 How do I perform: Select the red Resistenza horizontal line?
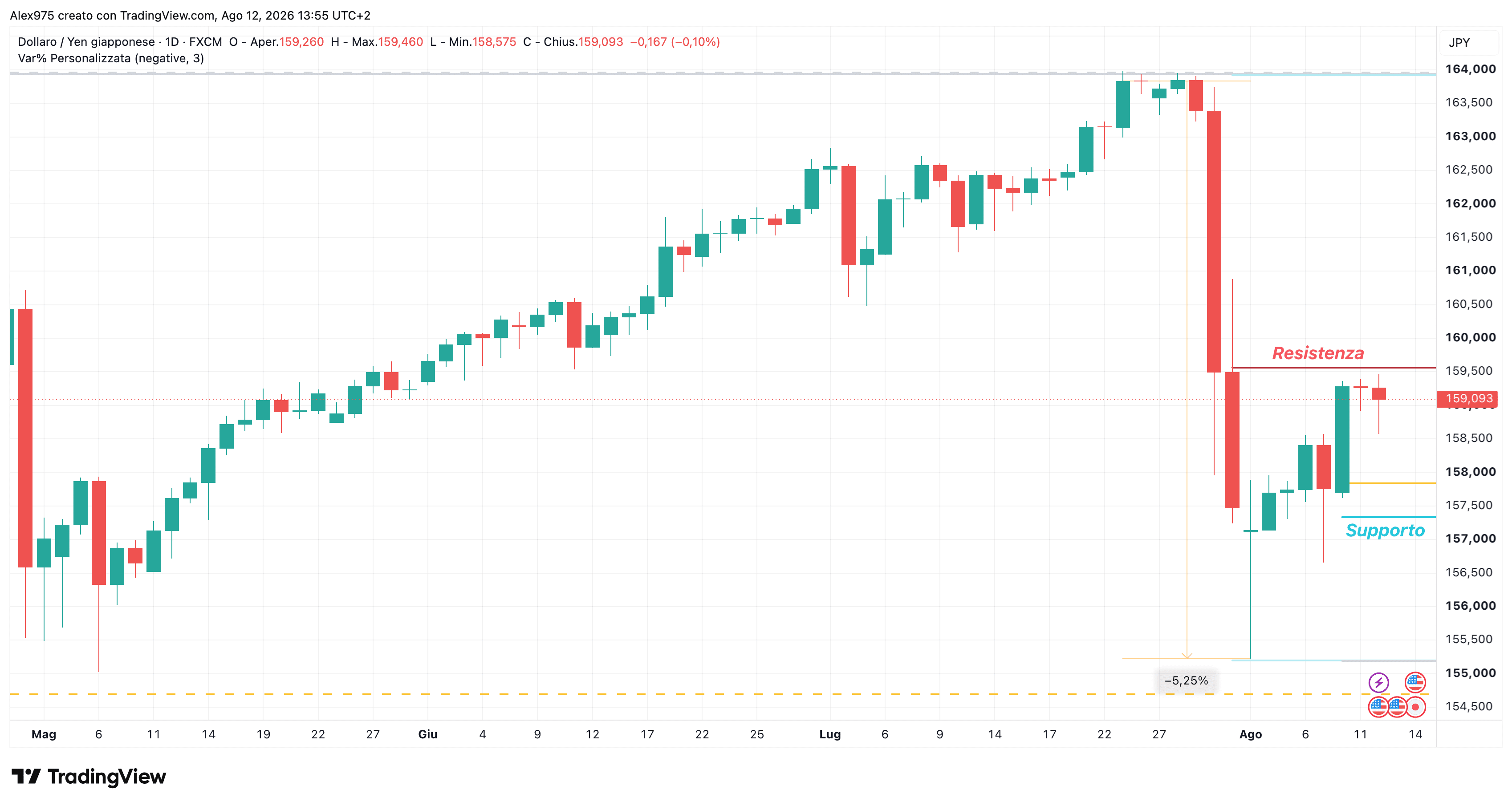click(x=1333, y=368)
